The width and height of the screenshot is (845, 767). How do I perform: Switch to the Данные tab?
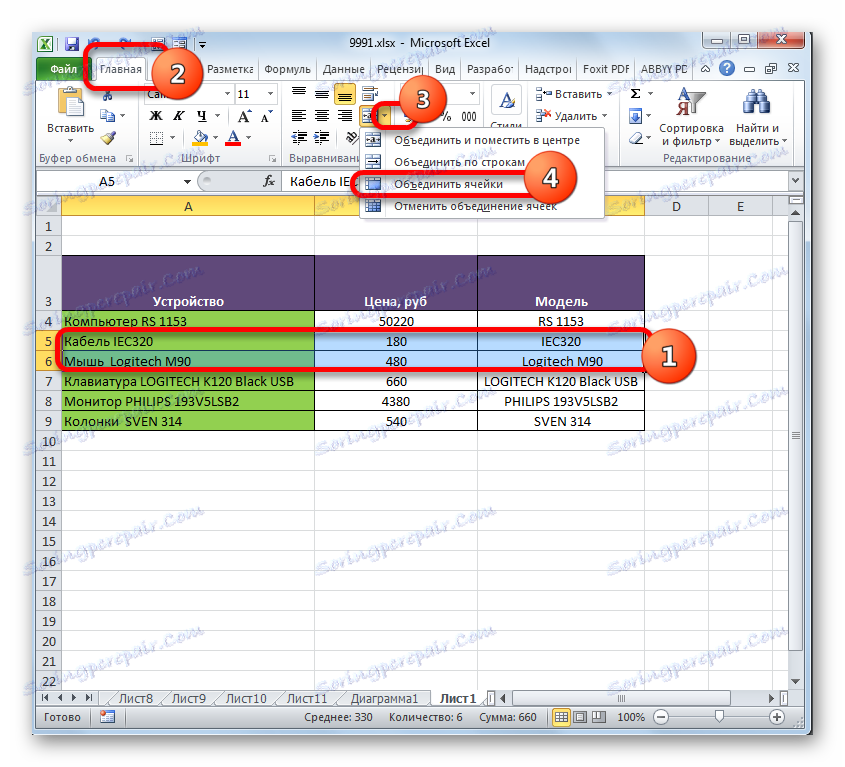click(x=344, y=69)
